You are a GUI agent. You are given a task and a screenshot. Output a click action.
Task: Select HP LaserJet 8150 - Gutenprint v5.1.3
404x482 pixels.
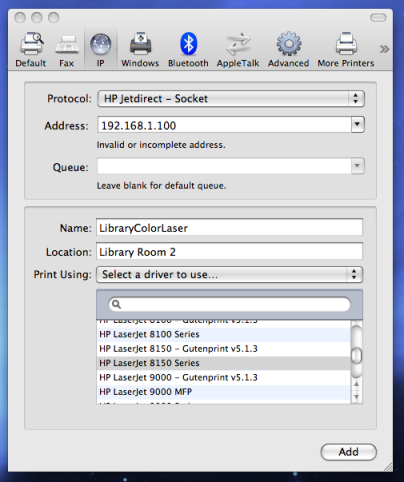pyautogui.click(x=223, y=349)
